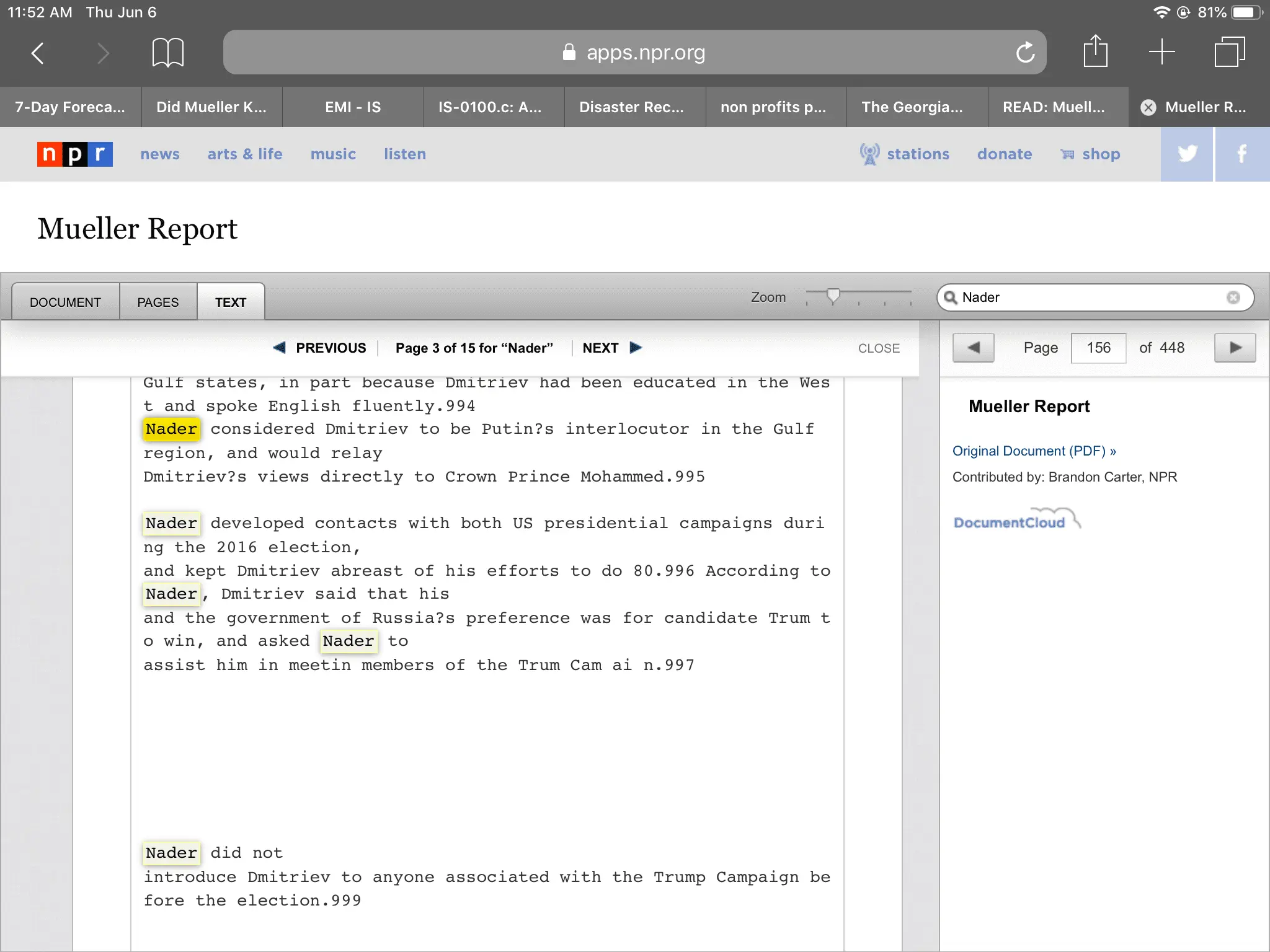Click the Zoom slider handle
The height and width of the screenshot is (952, 1270).
coord(833,296)
